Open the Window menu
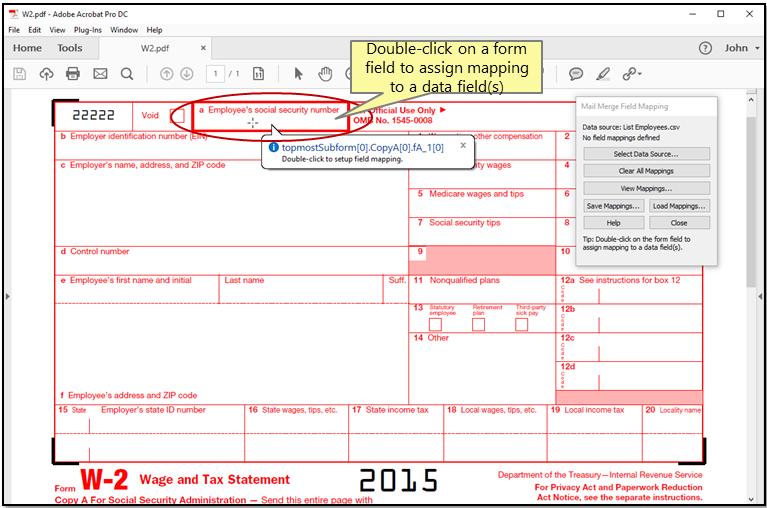Viewport: 767px width, 508px height. pos(124,30)
